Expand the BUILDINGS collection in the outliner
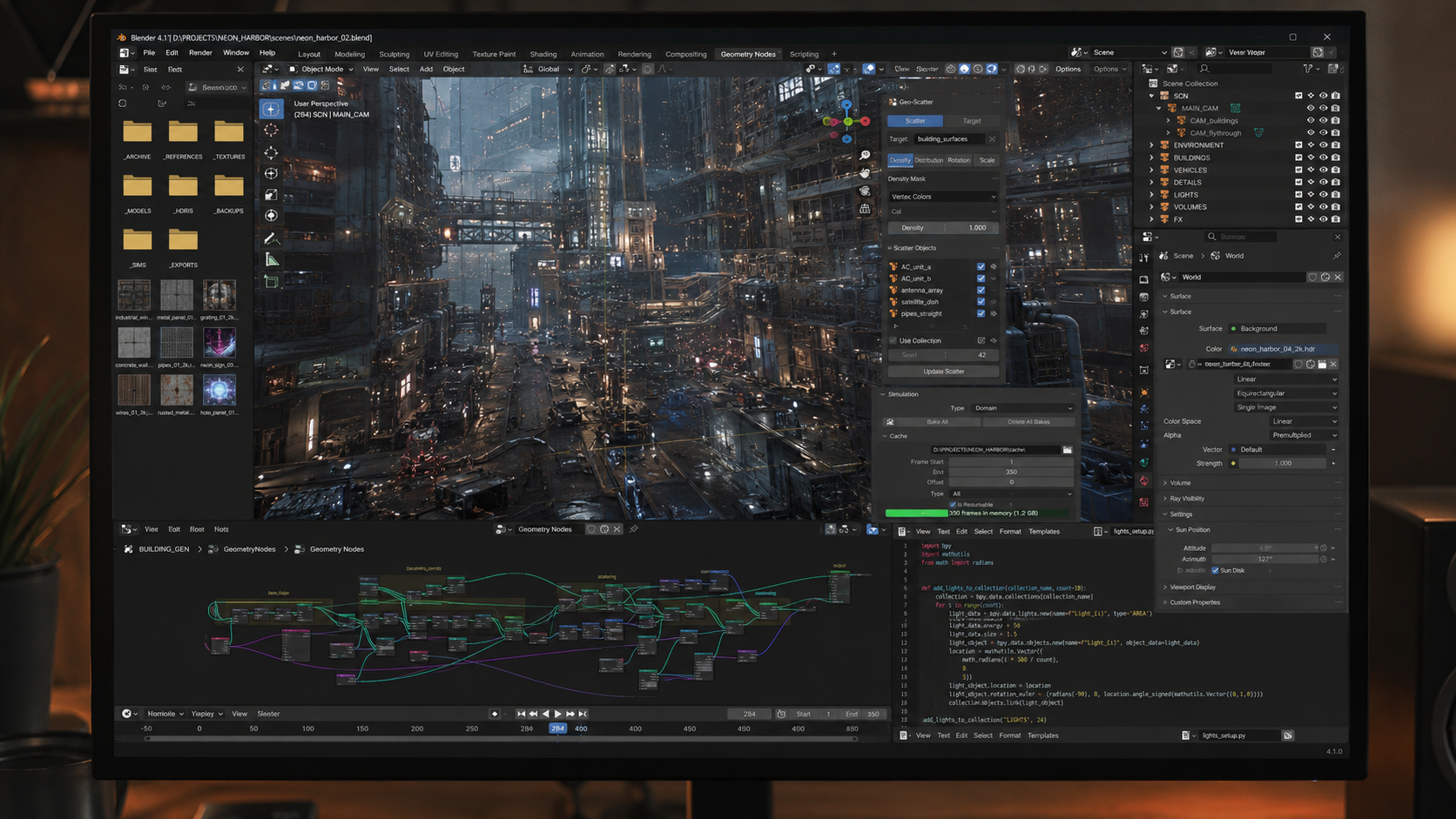 coord(1151,158)
